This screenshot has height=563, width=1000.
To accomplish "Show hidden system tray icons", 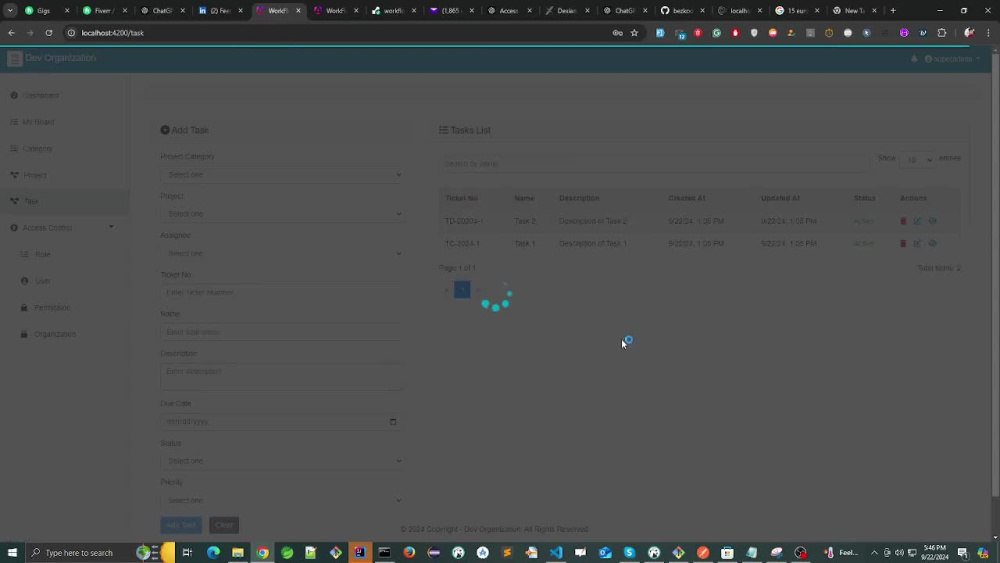I will (874, 552).
